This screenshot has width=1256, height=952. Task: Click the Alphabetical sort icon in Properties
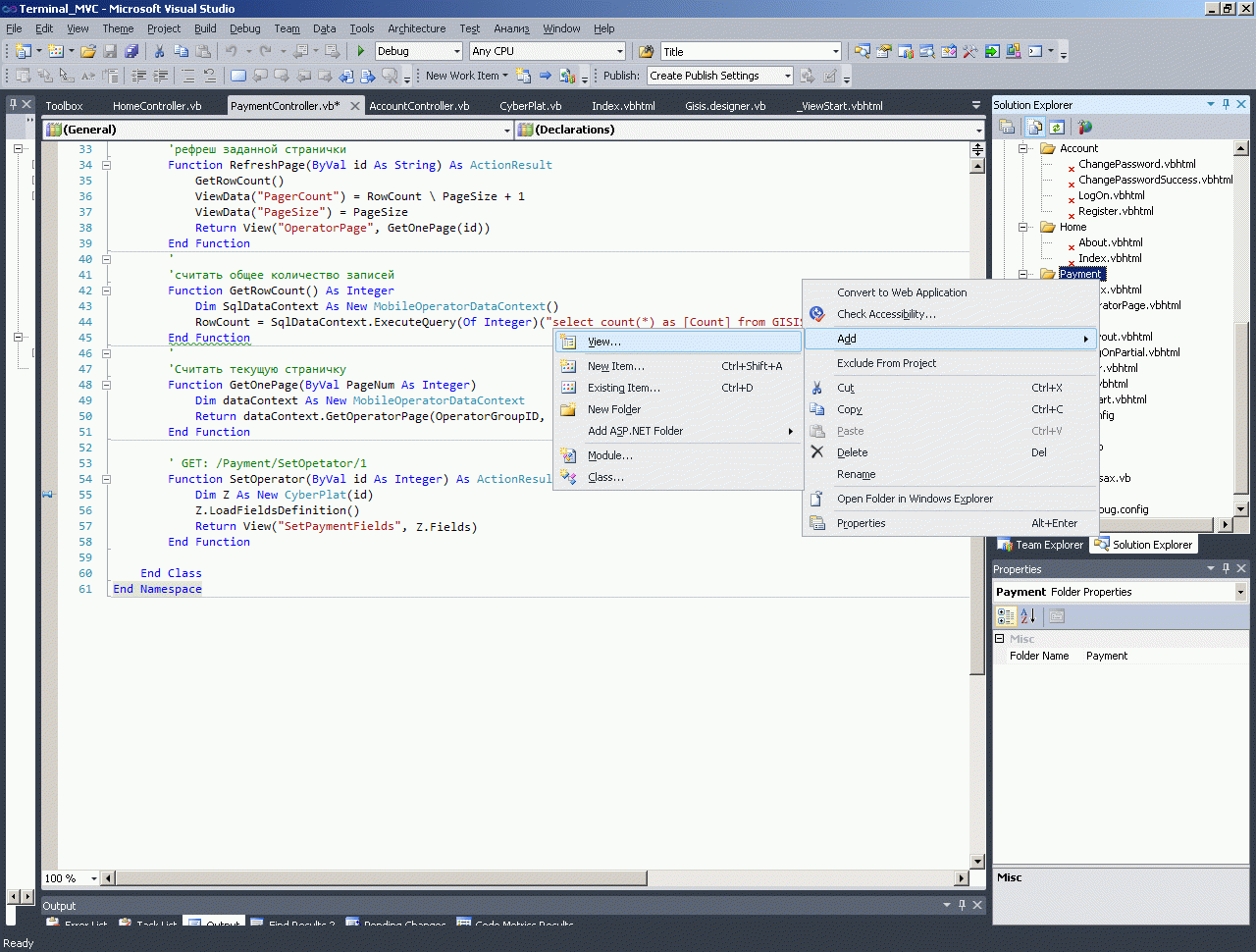point(1027,616)
